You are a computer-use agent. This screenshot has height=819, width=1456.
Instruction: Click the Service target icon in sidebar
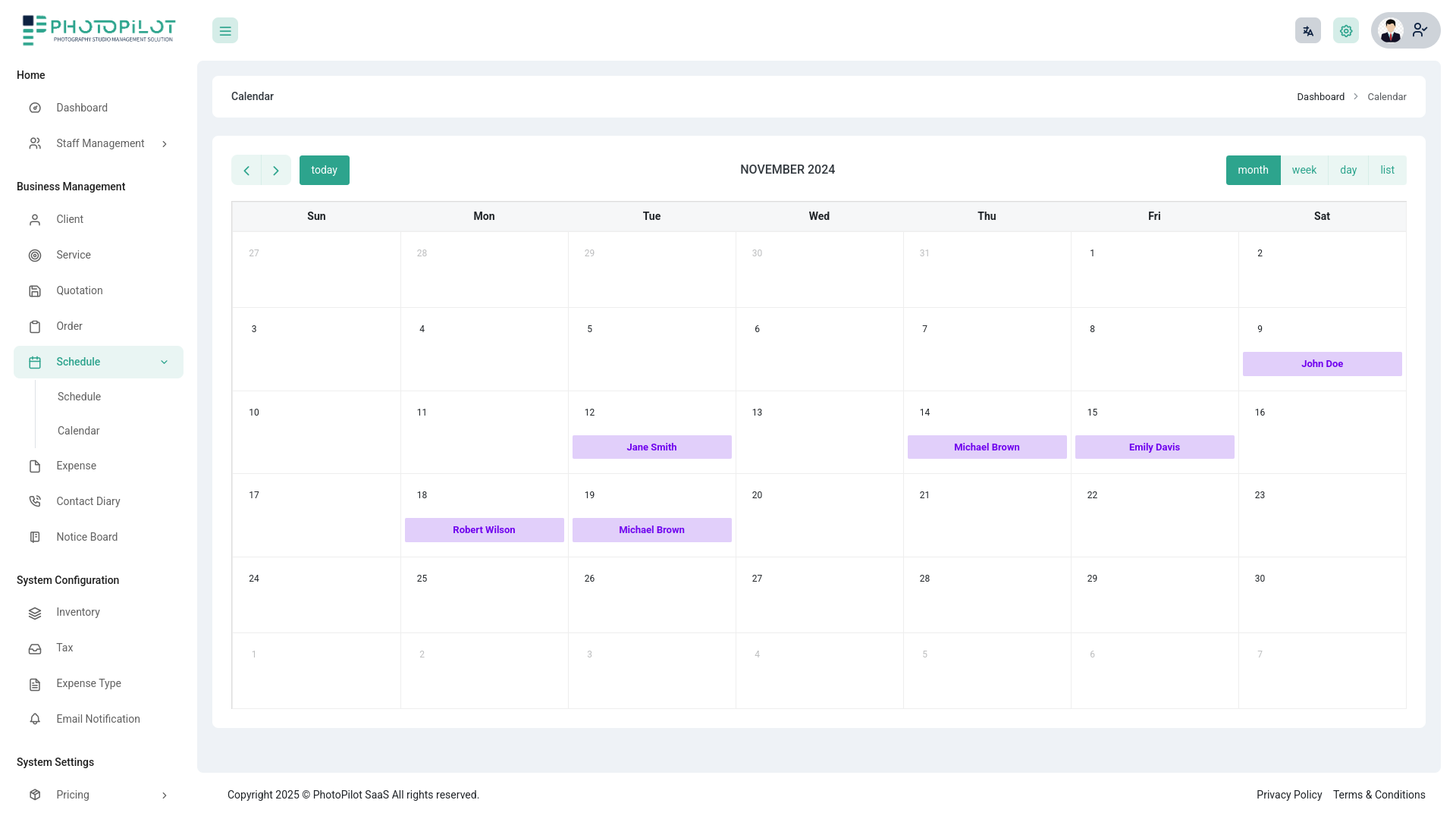pyautogui.click(x=35, y=255)
